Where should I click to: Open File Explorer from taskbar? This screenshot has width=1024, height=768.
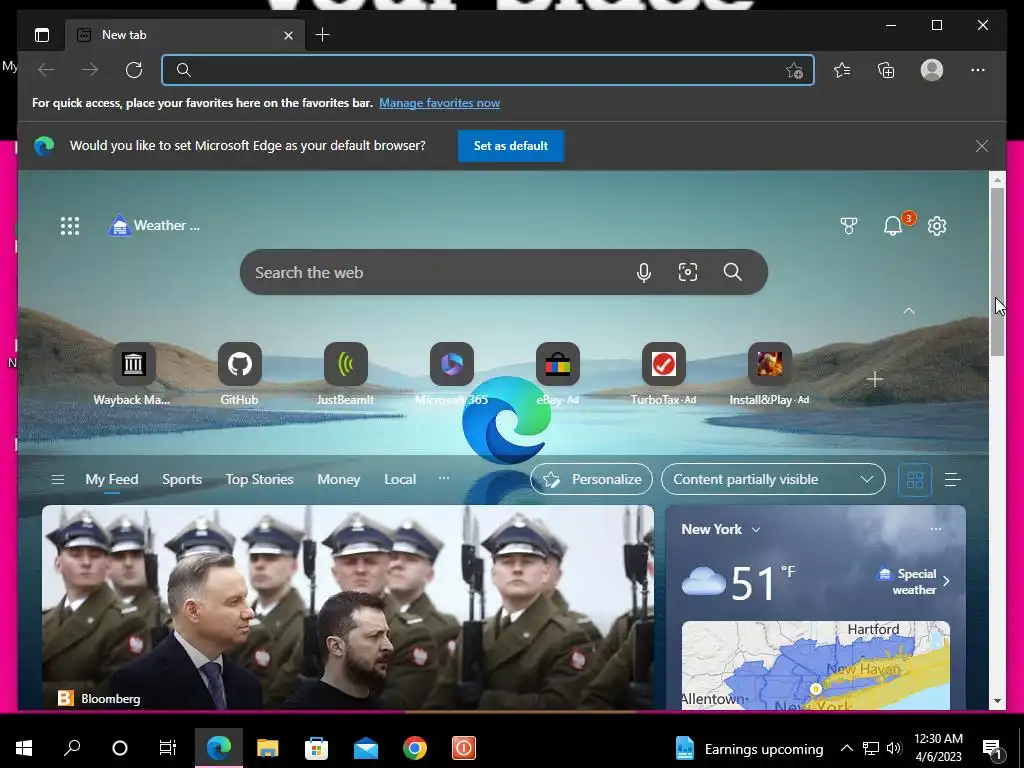(x=267, y=748)
